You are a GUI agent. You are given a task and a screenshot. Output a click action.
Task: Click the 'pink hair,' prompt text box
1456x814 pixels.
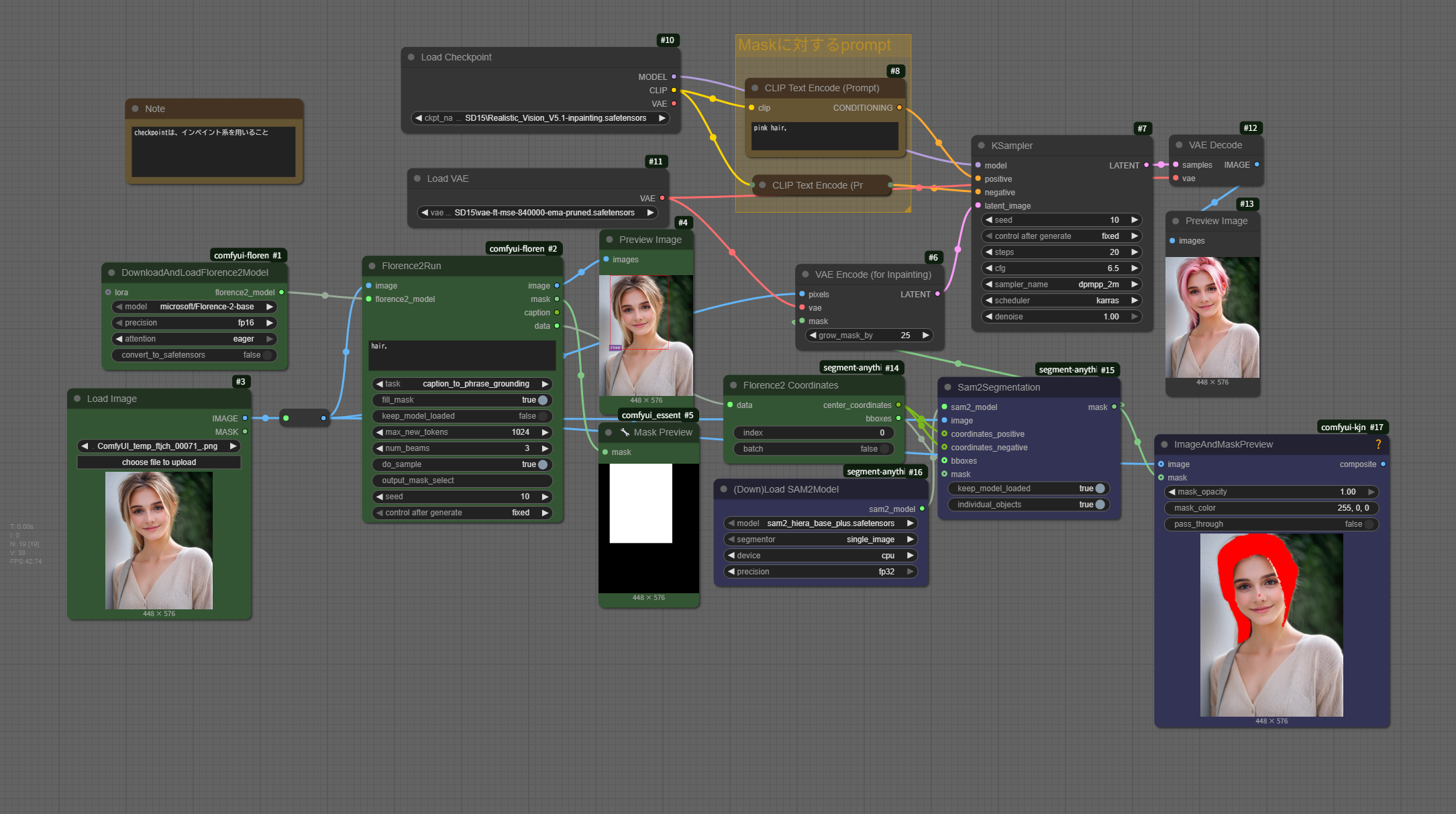tap(825, 136)
